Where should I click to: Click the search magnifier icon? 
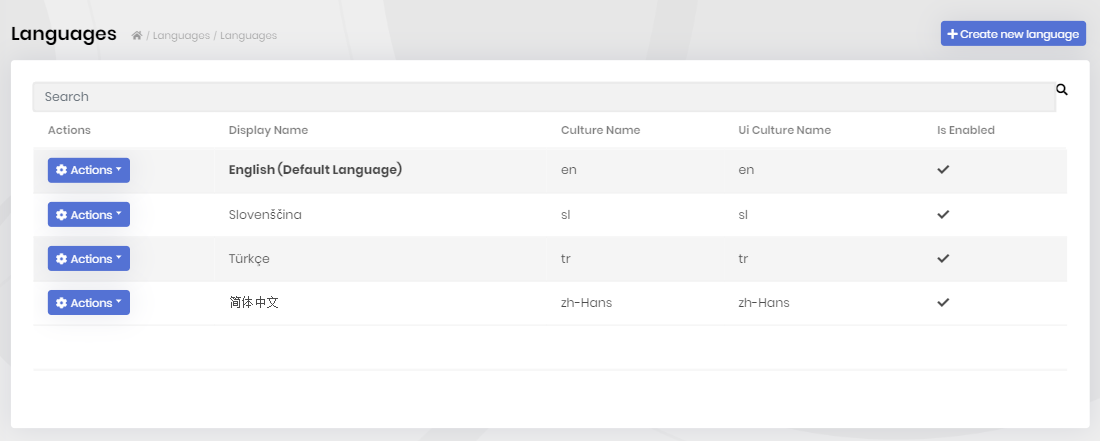coord(1062,90)
